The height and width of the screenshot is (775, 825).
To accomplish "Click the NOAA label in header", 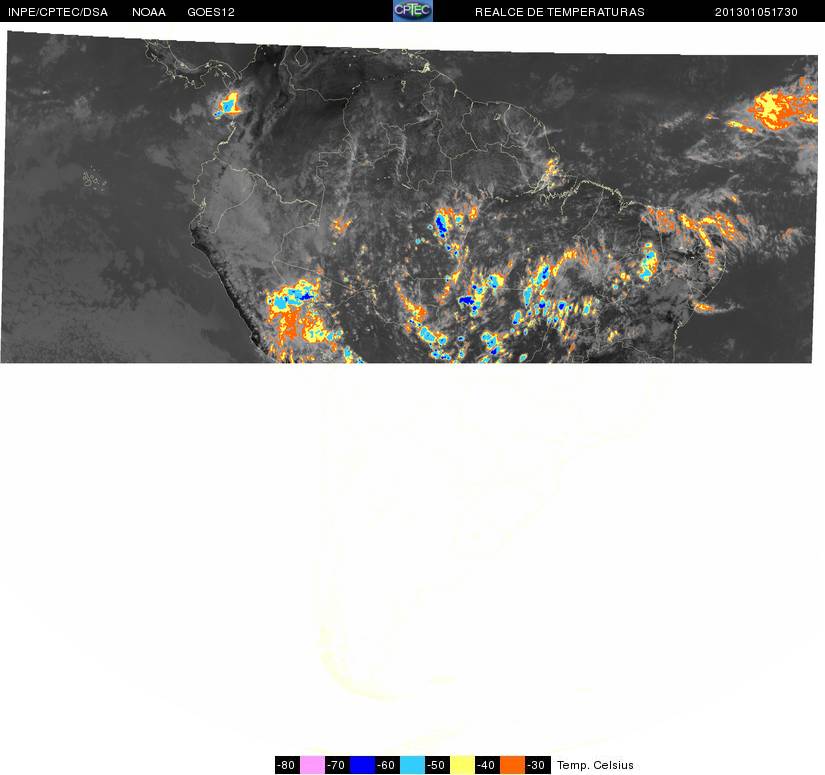I will 149,12.
